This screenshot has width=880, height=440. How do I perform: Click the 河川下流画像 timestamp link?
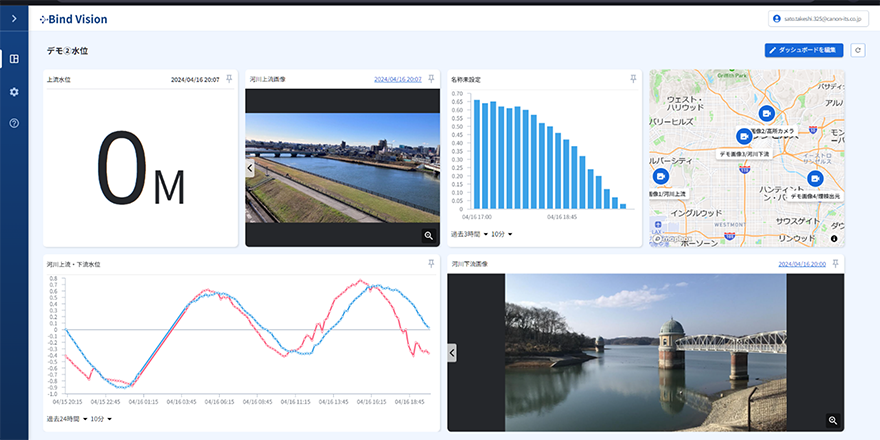tap(802, 264)
